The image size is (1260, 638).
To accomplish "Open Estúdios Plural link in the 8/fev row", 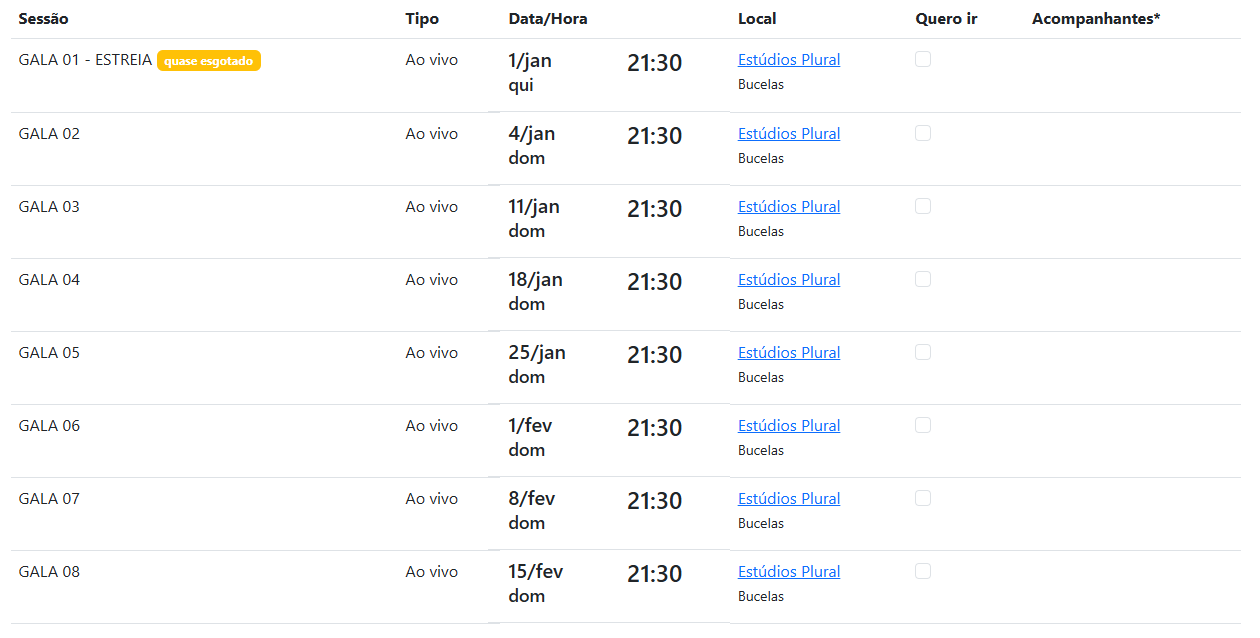I will pos(789,499).
